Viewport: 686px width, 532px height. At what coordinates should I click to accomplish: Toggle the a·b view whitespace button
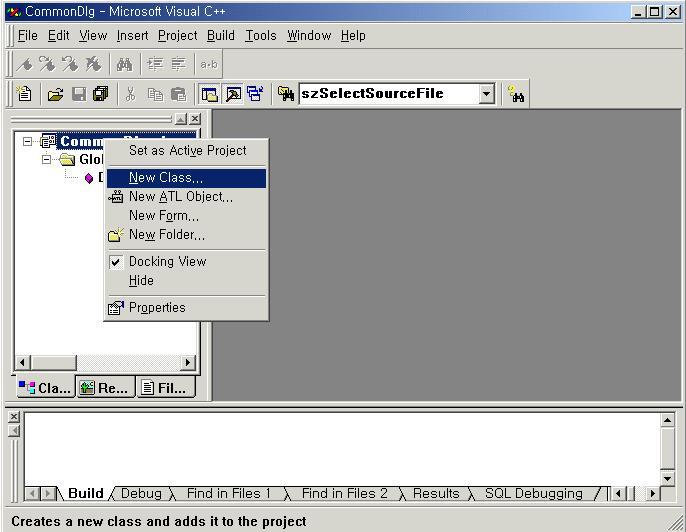pos(209,65)
